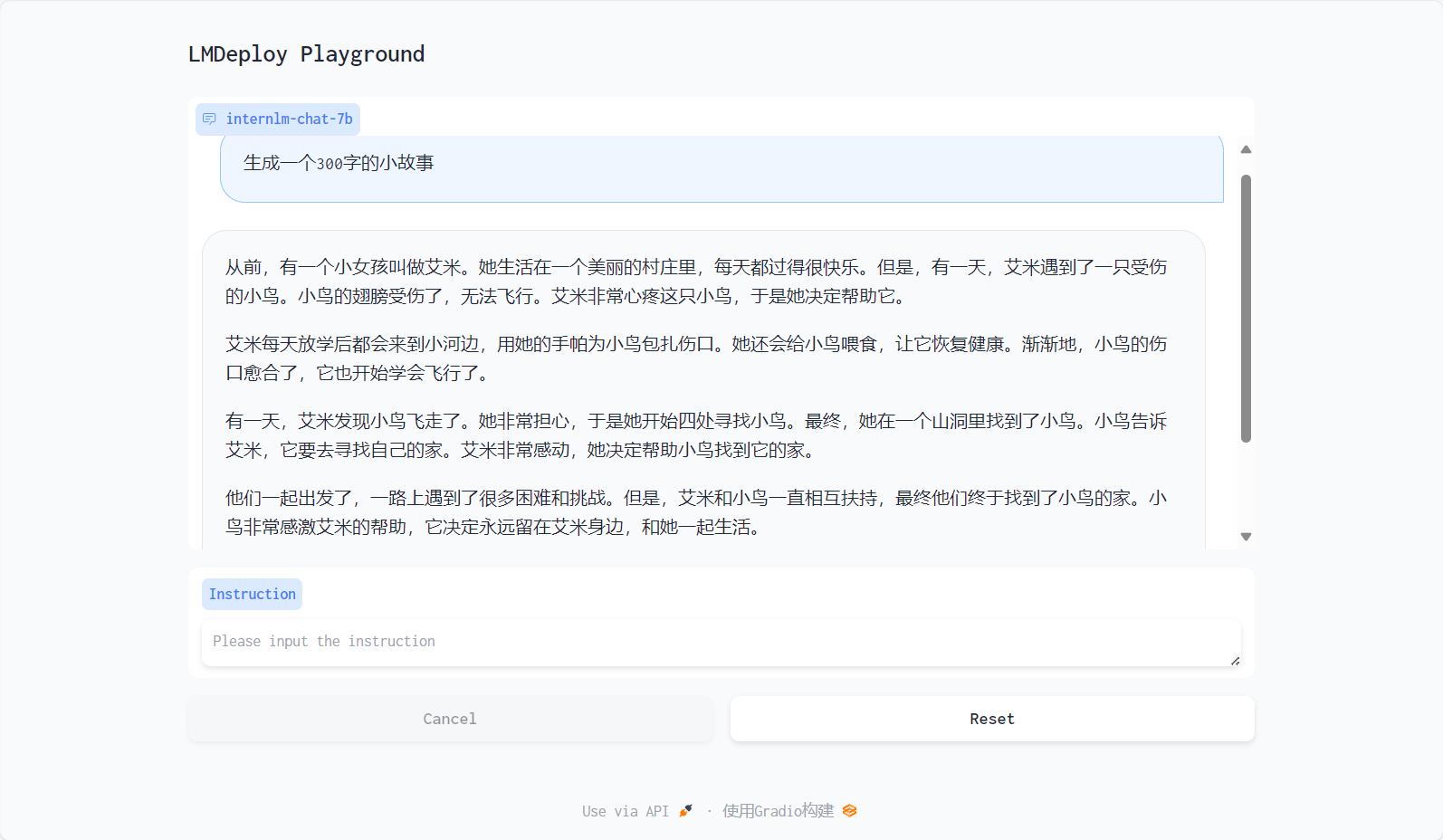This screenshot has width=1443, height=840.
Task: Click the LMDeploy Playground heading
Action: 306,54
